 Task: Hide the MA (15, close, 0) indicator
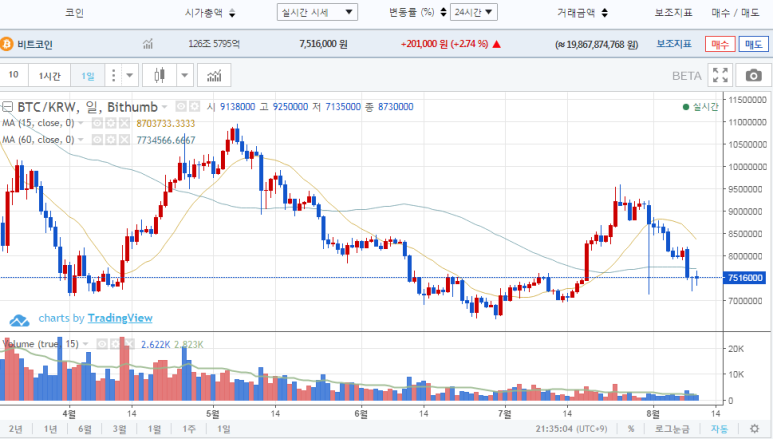99,123
